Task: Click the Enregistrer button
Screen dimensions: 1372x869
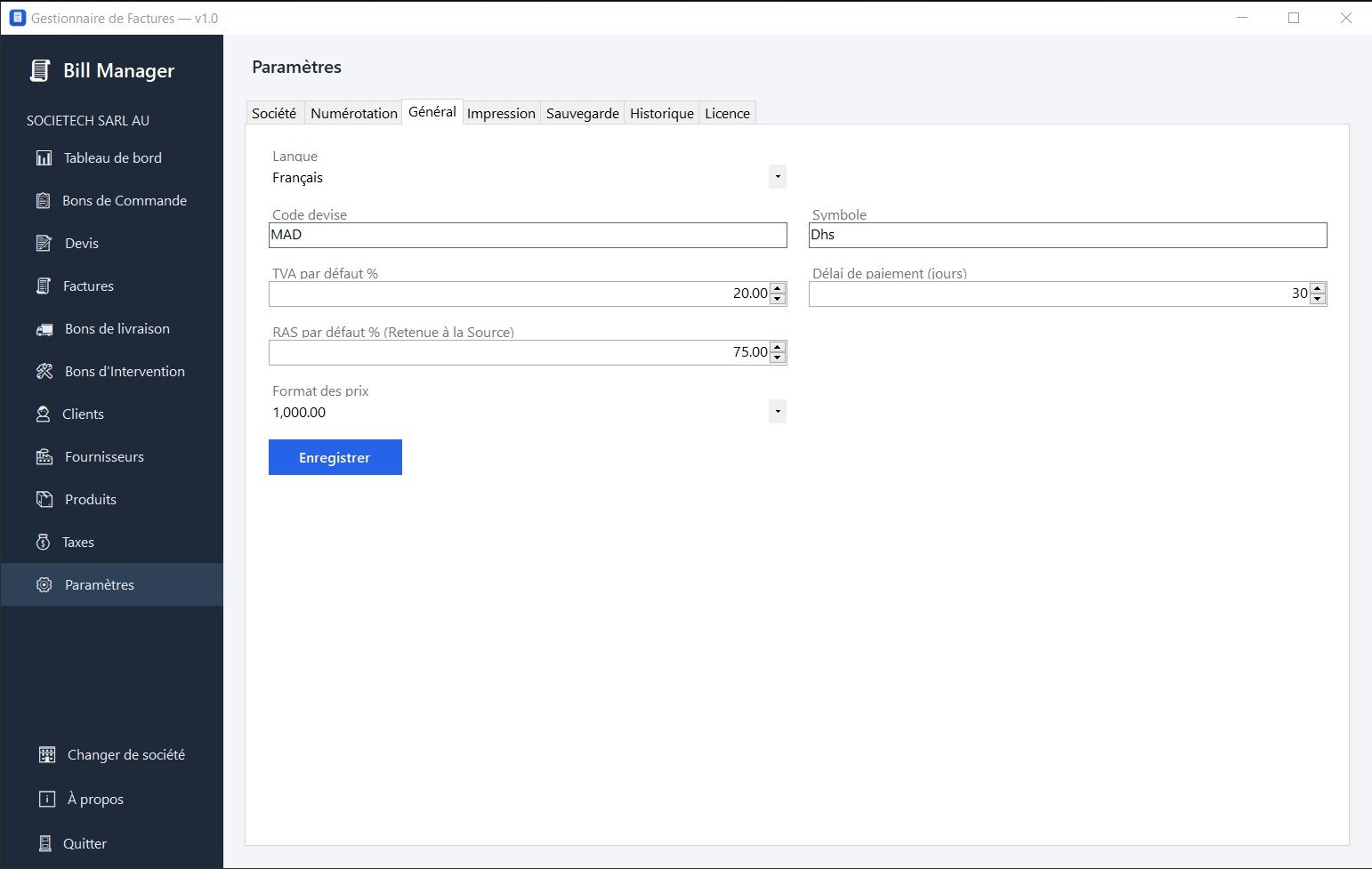Action: click(335, 457)
